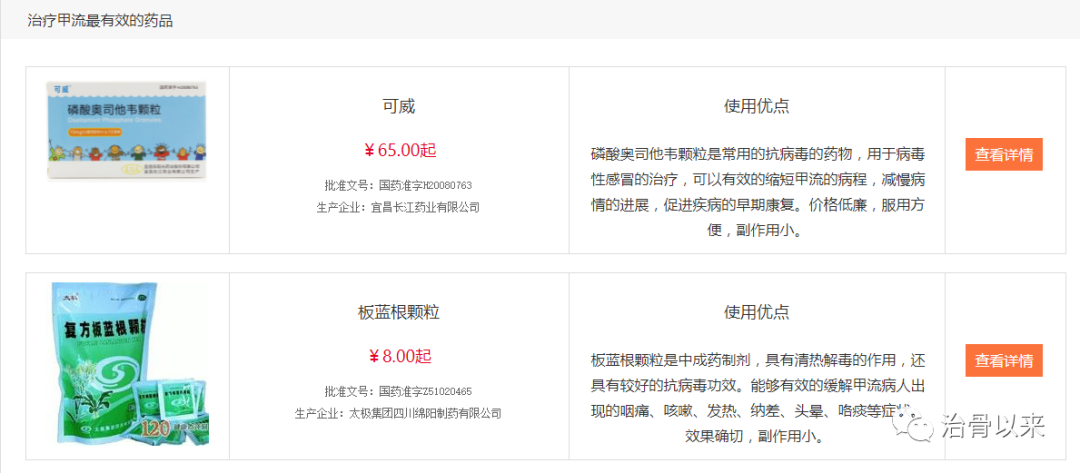The image size is (1080, 473).
Task: Select the ¥8.00起 price
Action: [x=399, y=356]
